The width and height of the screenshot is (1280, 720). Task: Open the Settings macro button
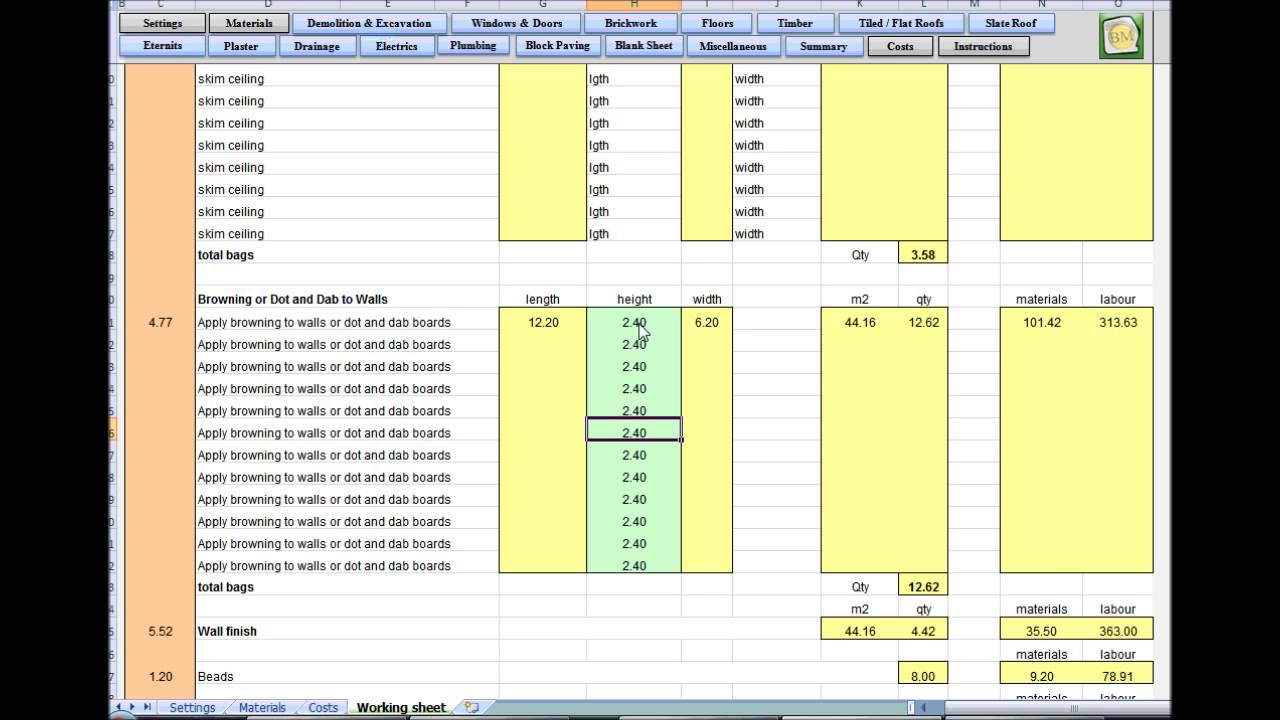pyautogui.click(x=163, y=23)
